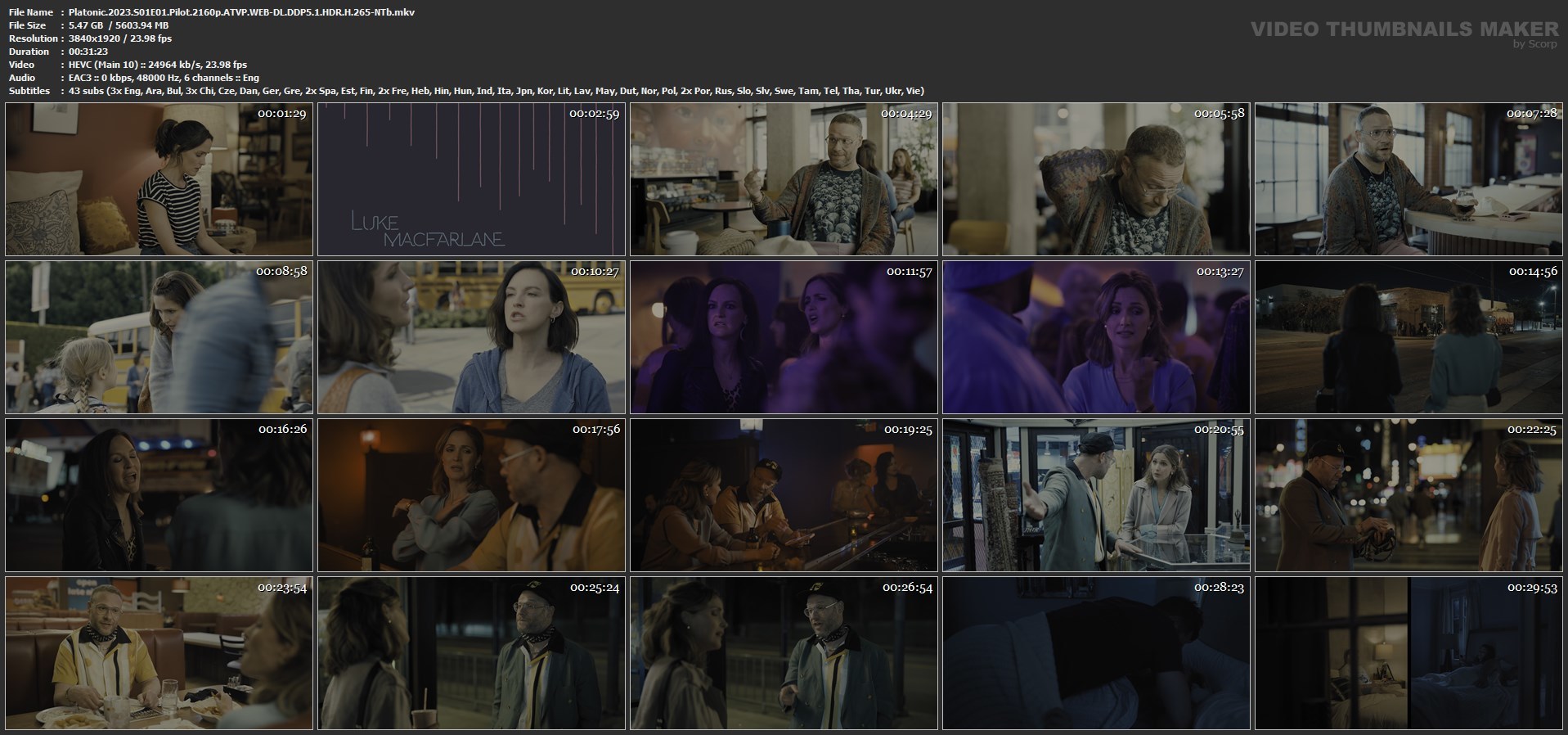Select the thumbnail at 00:16:26
The height and width of the screenshot is (735, 1568).
coord(159,495)
